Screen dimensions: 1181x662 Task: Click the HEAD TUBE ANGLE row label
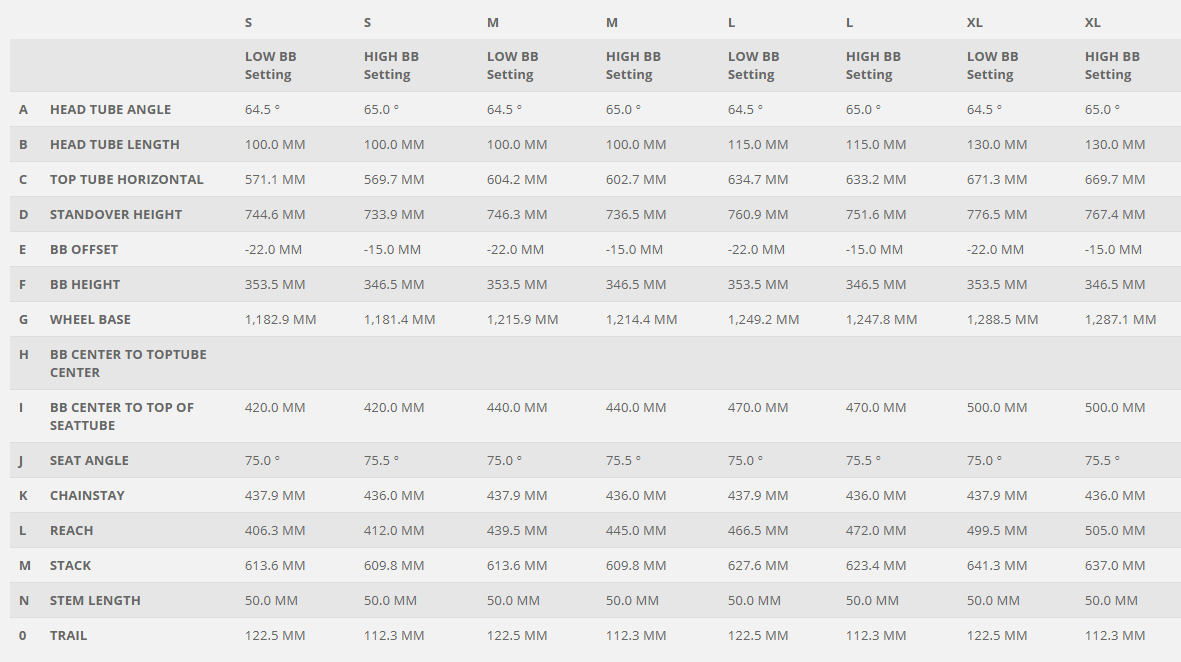[x=110, y=109]
